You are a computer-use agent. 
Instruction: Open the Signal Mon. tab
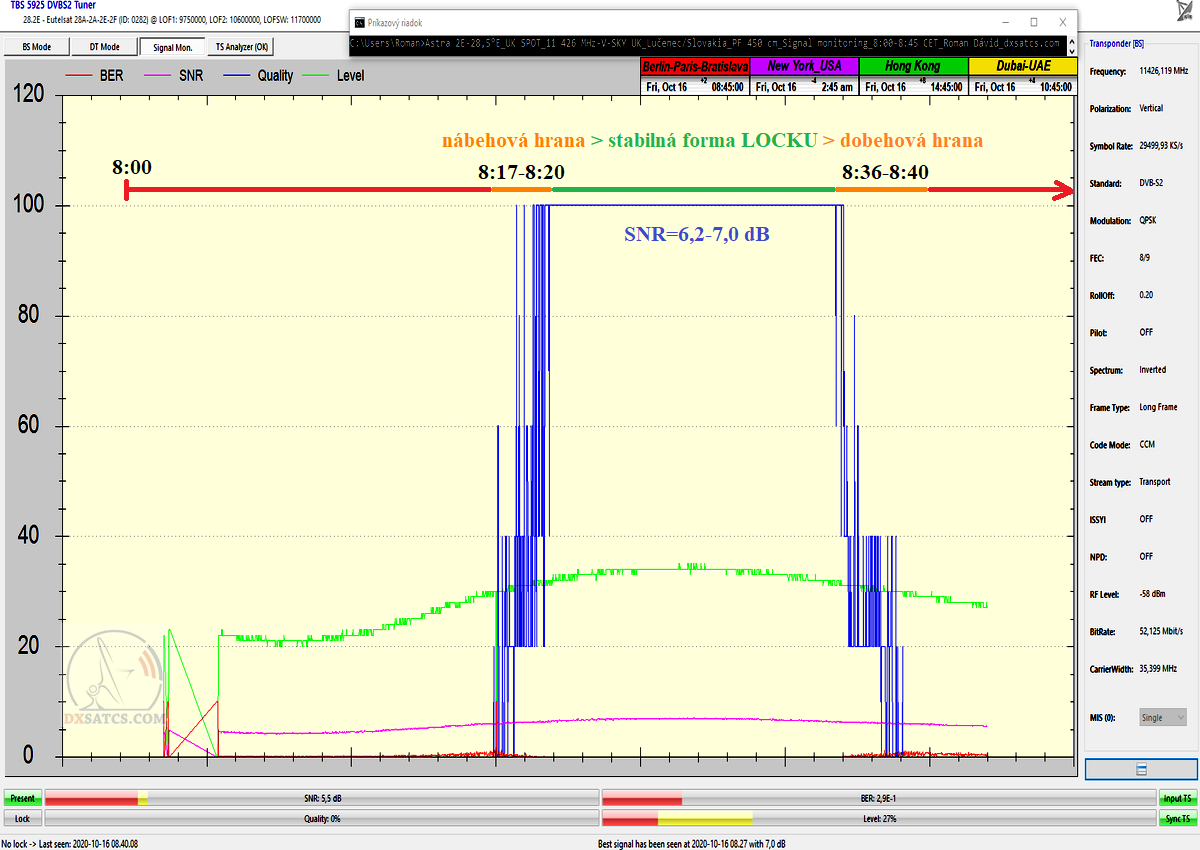click(x=172, y=47)
